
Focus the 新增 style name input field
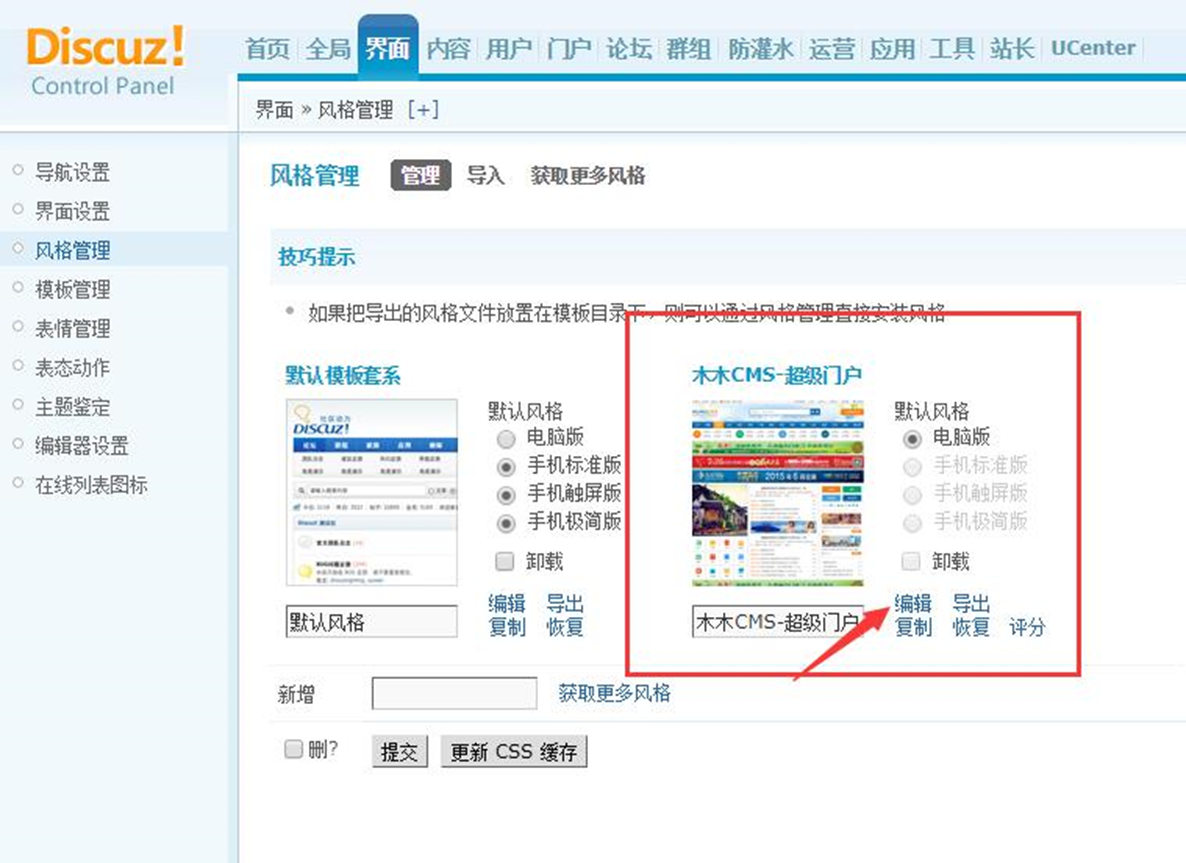(x=455, y=693)
